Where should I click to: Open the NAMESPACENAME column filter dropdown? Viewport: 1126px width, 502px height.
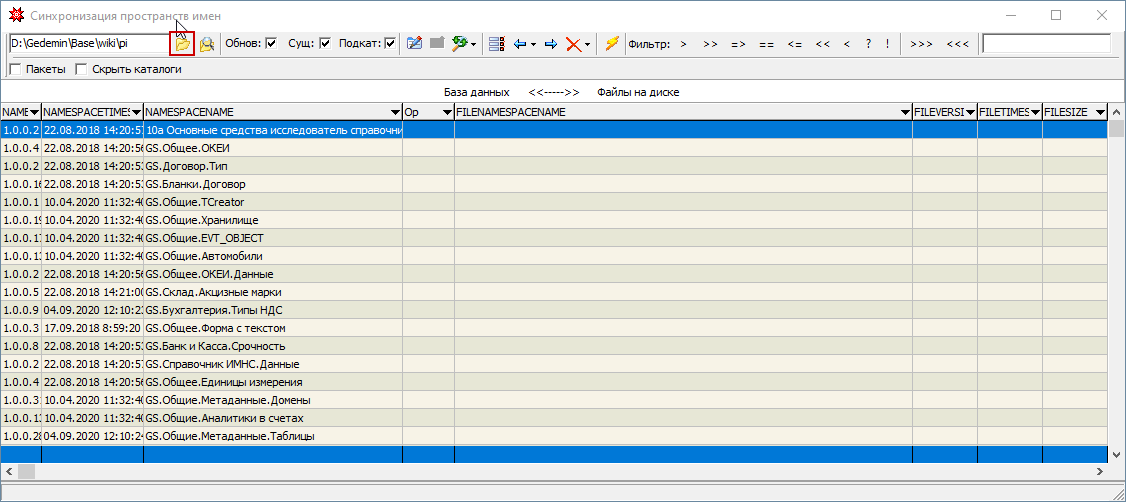pos(394,113)
